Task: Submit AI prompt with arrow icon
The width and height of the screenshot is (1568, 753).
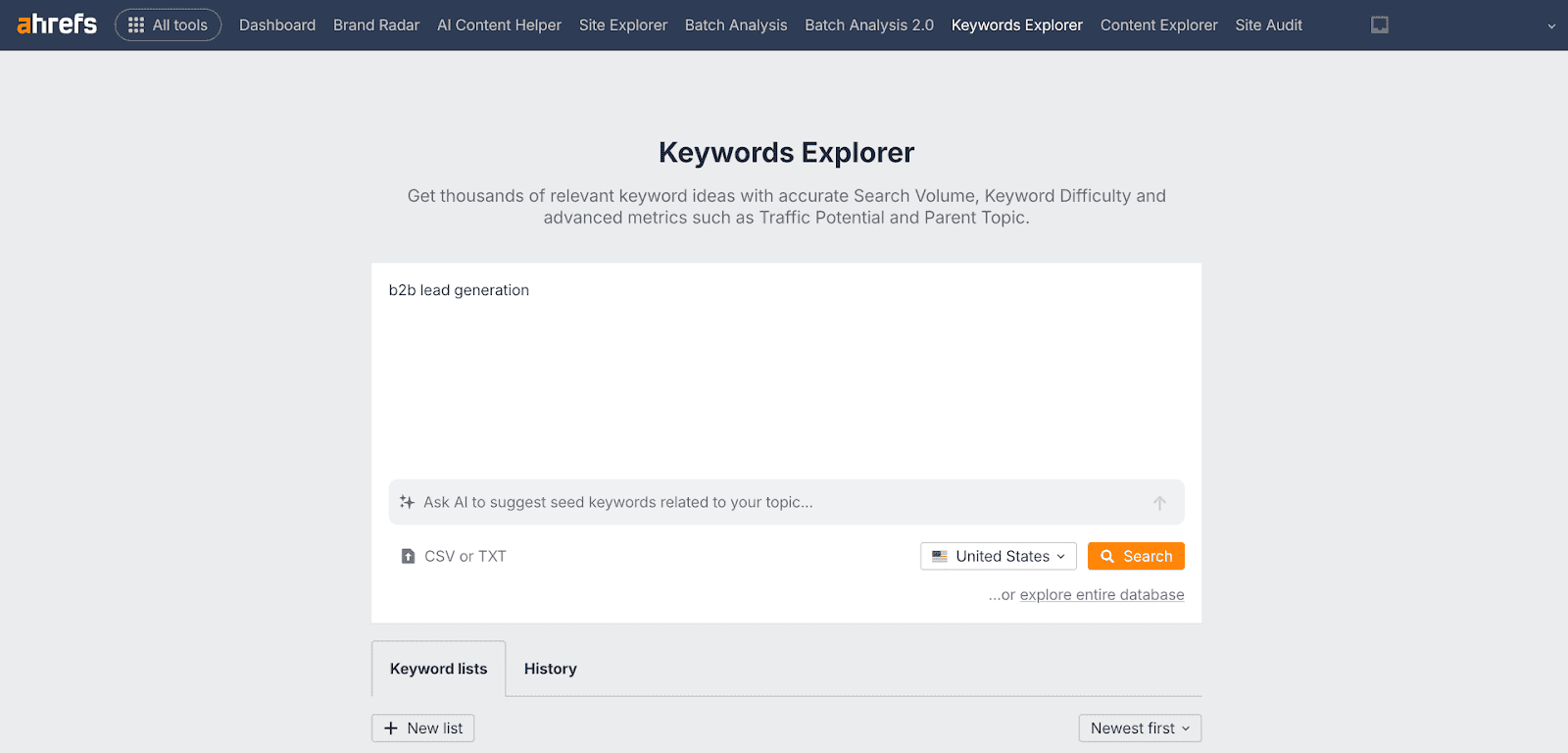Action: (1159, 503)
